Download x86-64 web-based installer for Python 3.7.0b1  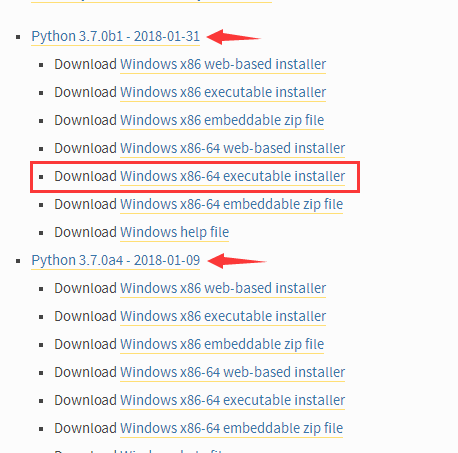pos(232,148)
